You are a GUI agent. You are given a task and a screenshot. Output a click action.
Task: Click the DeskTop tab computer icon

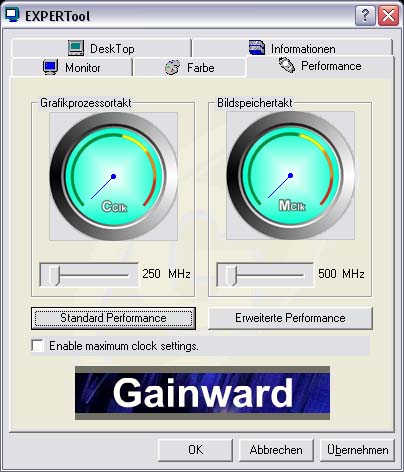pos(76,48)
